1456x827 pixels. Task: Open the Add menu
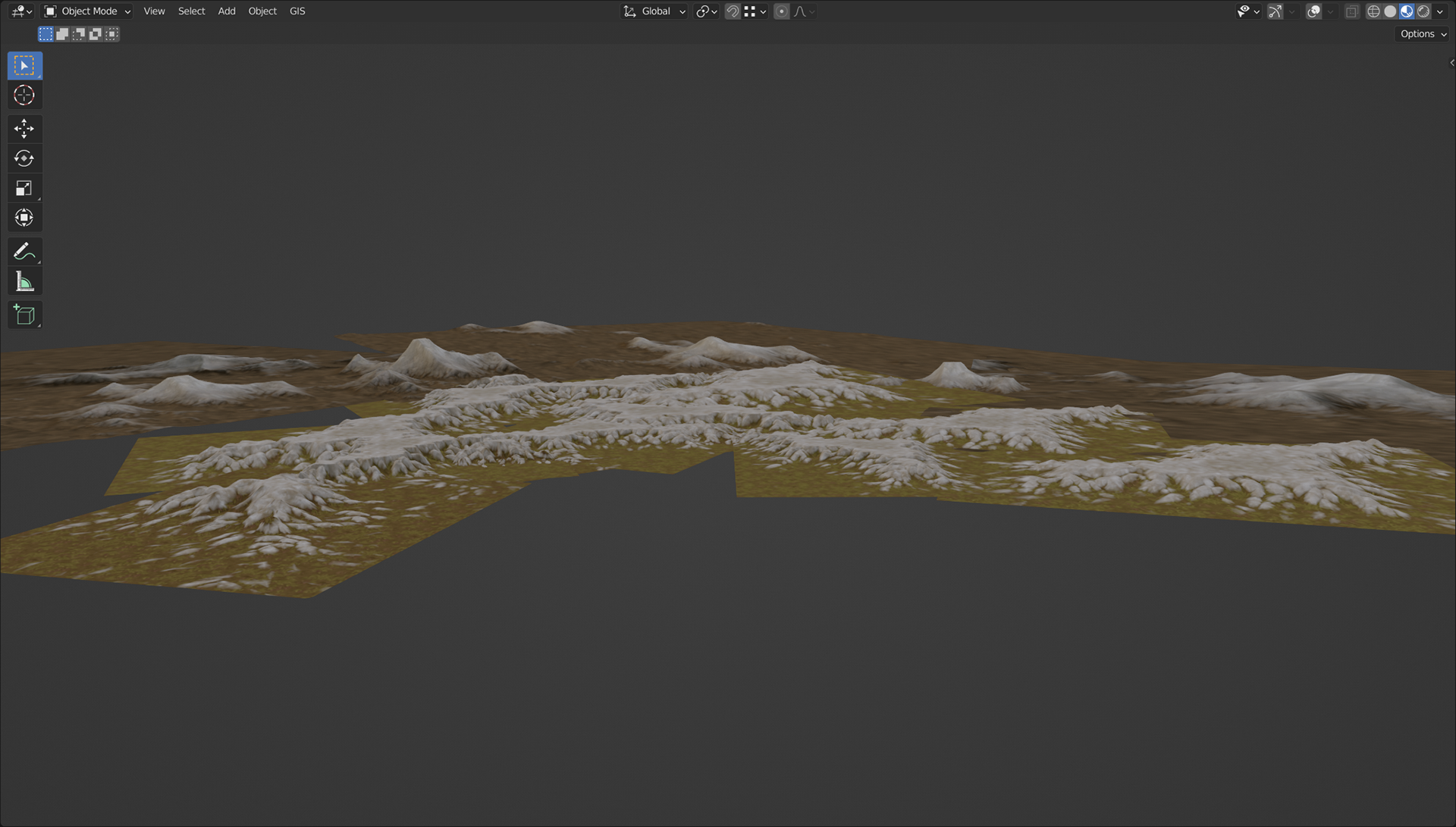click(227, 11)
